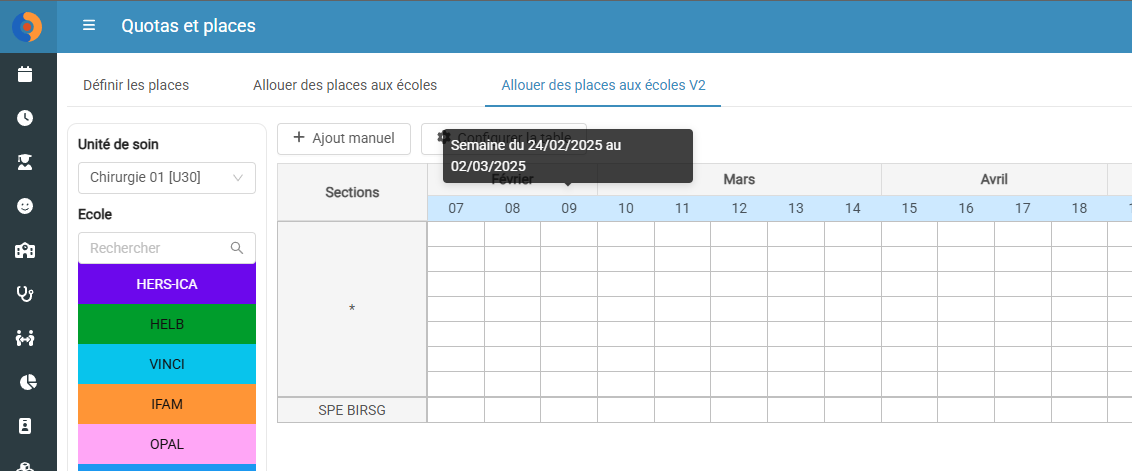Open the clock icon in the sidebar
The width and height of the screenshot is (1132, 471).
25,118
